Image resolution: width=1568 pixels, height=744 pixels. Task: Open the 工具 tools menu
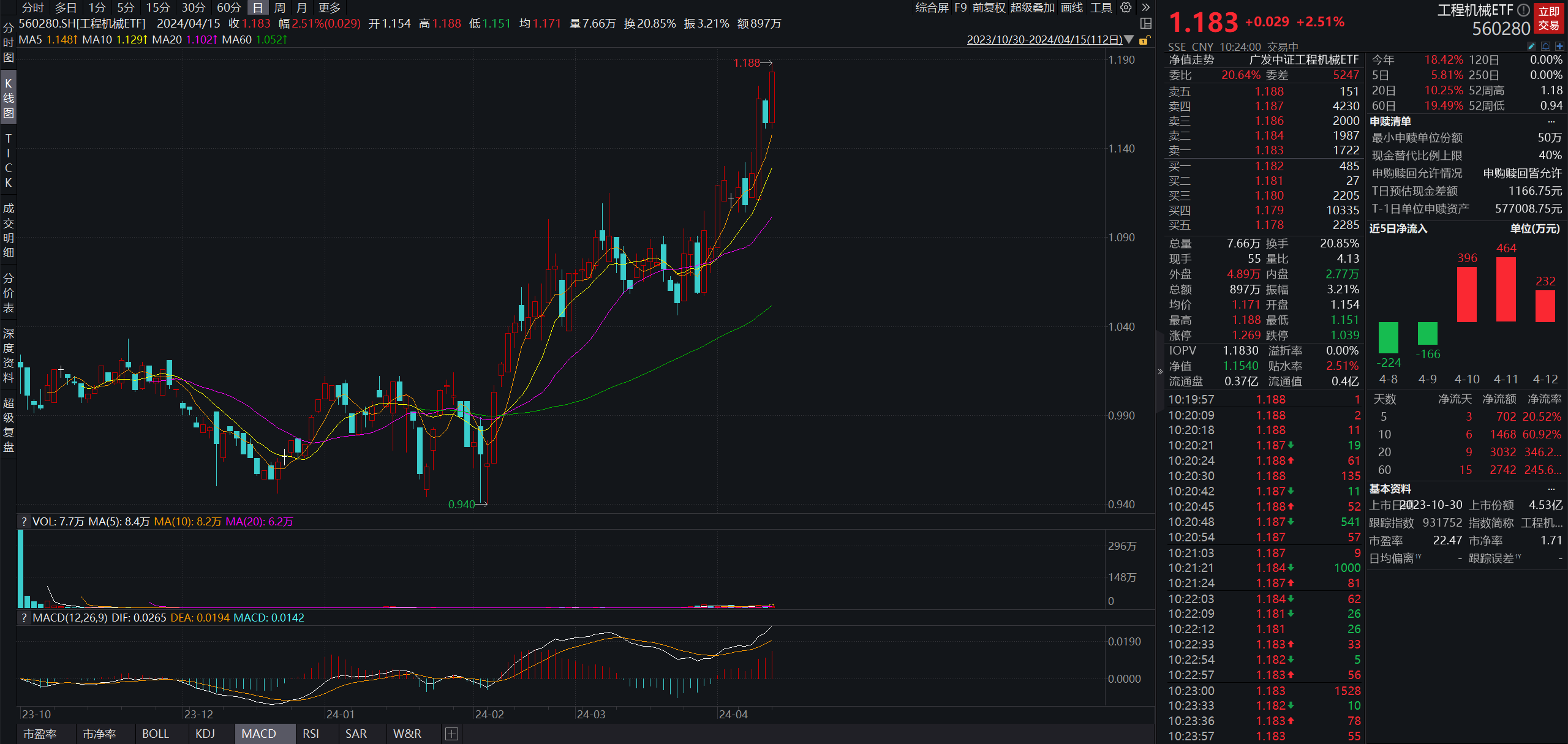[x=1101, y=7]
